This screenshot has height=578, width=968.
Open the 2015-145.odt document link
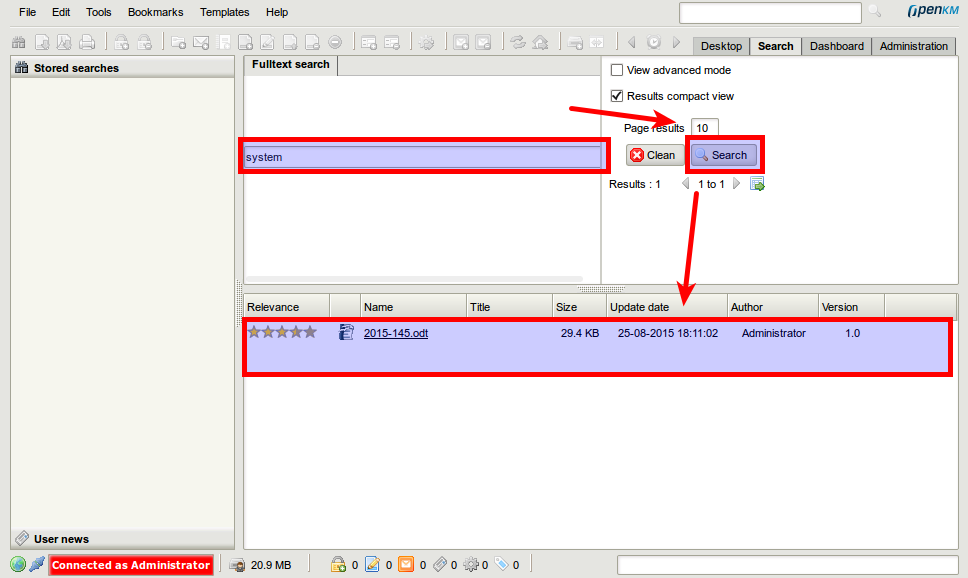395,333
